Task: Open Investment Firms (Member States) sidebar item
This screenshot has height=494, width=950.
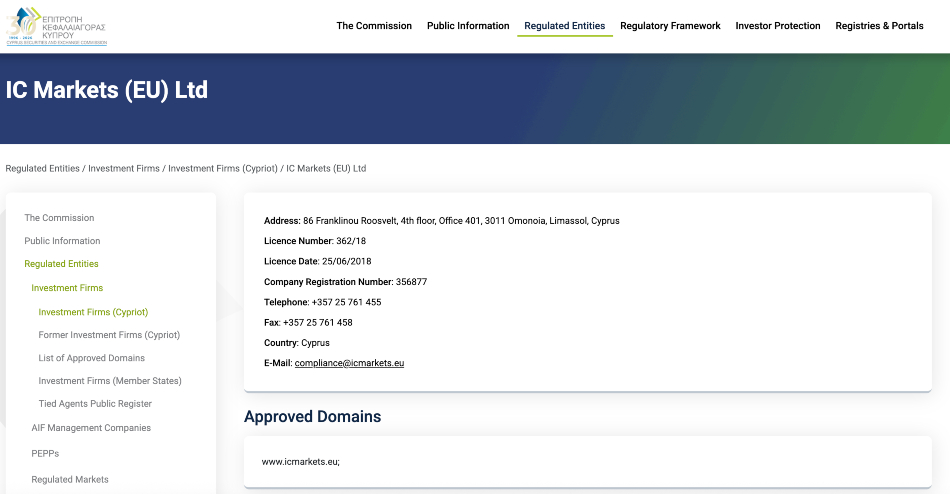Action: pyautogui.click(x=110, y=381)
